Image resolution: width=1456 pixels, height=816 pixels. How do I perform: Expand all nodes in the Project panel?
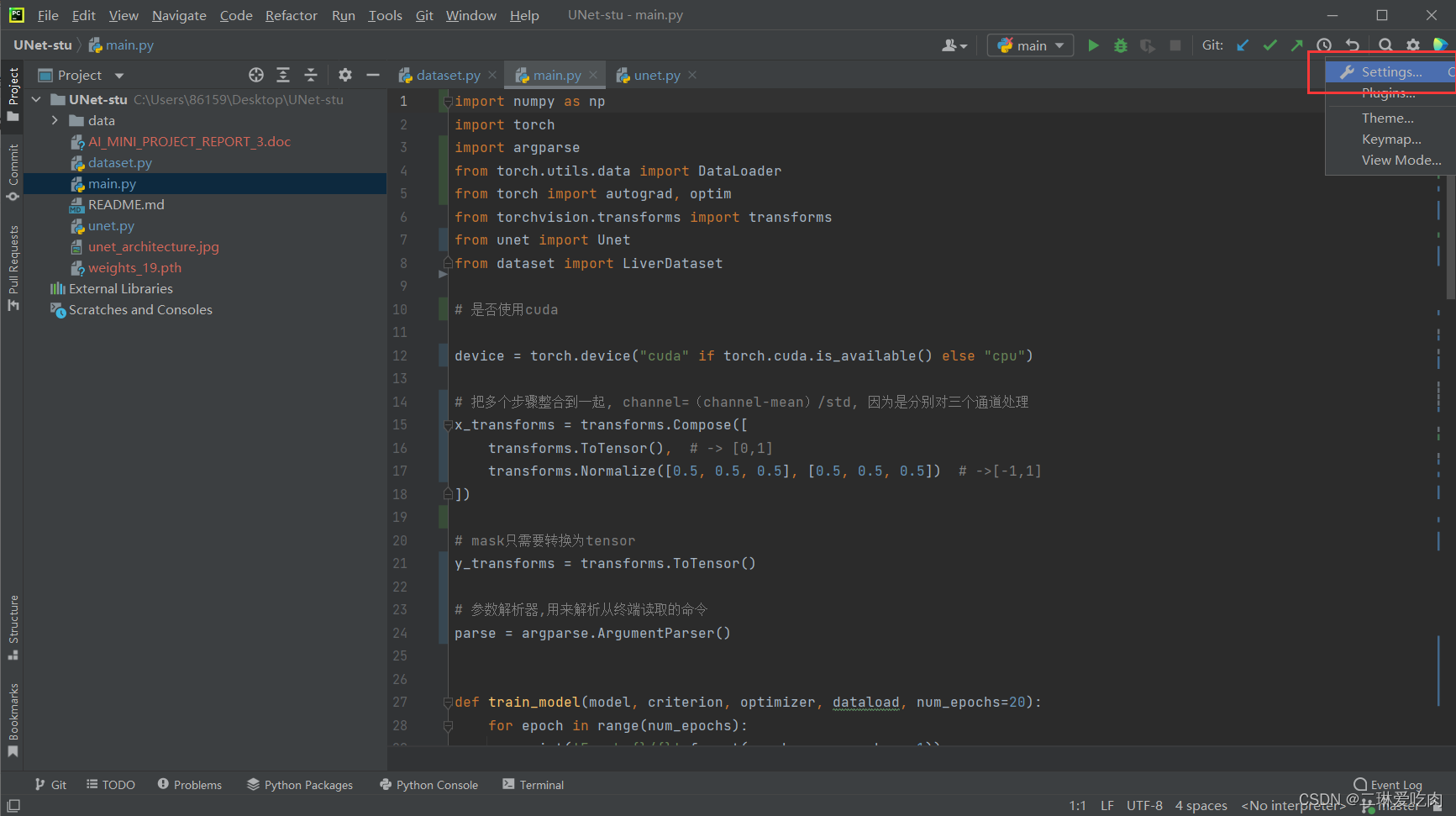coord(283,75)
